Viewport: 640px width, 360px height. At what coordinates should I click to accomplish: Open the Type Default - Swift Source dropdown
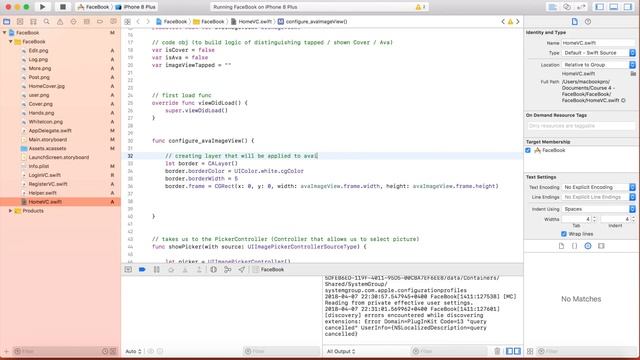pyautogui.click(x=599, y=53)
